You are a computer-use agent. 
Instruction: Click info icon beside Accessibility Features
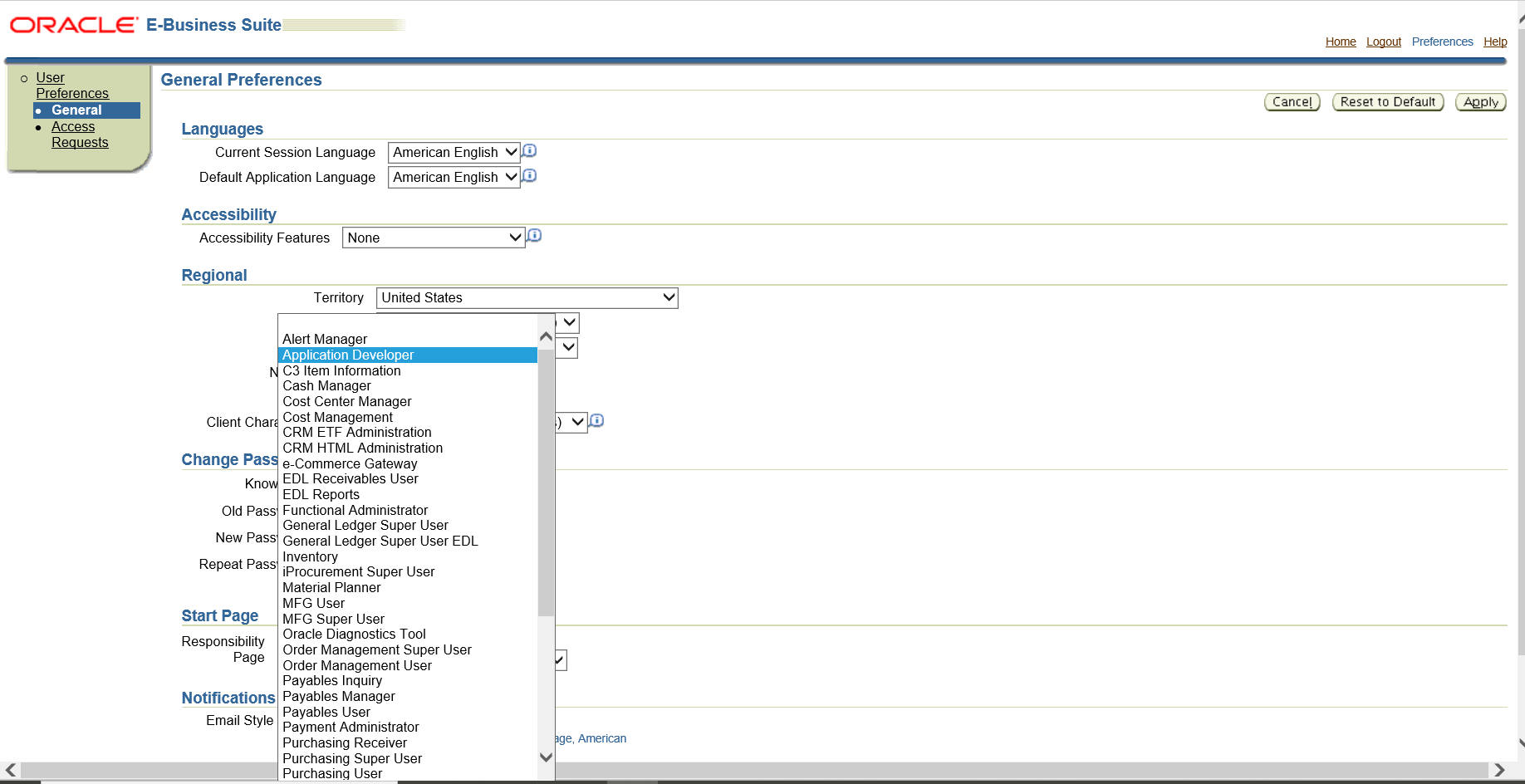[535, 236]
